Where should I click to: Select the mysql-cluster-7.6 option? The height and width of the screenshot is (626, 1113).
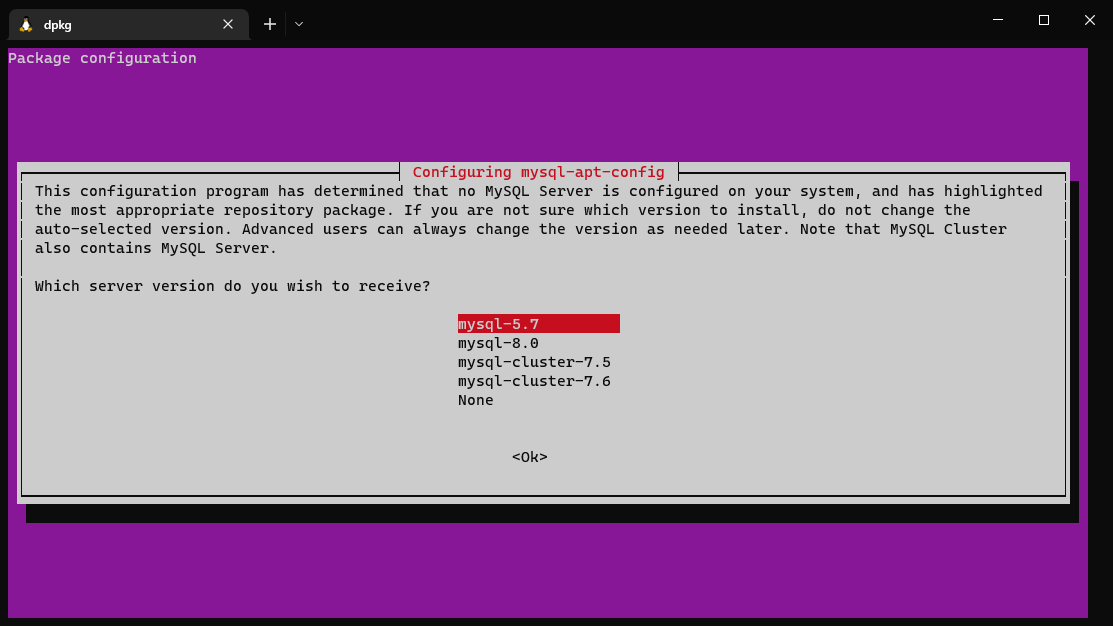(534, 380)
